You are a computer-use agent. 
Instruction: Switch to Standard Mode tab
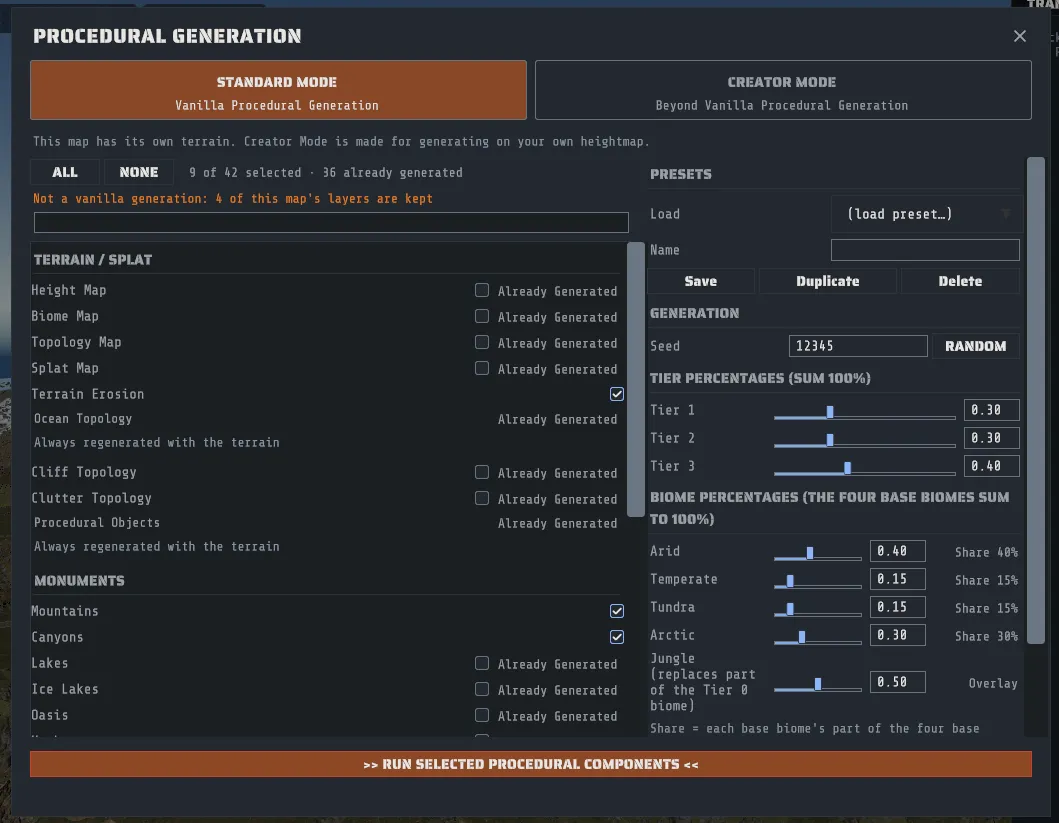[x=278, y=90]
